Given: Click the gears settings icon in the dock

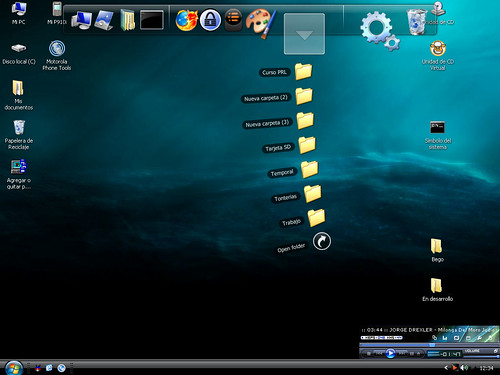Looking at the screenshot, I should point(380,31).
